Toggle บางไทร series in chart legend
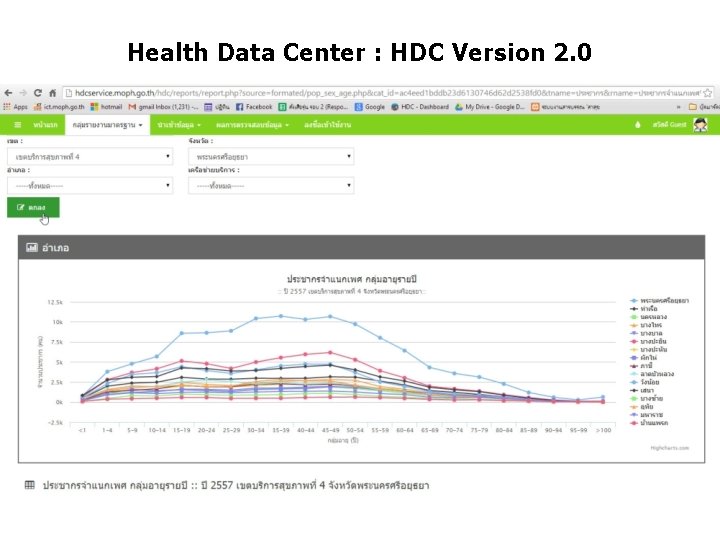Image resolution: width=720 pixels, height=540 pixels. (646, 325)
